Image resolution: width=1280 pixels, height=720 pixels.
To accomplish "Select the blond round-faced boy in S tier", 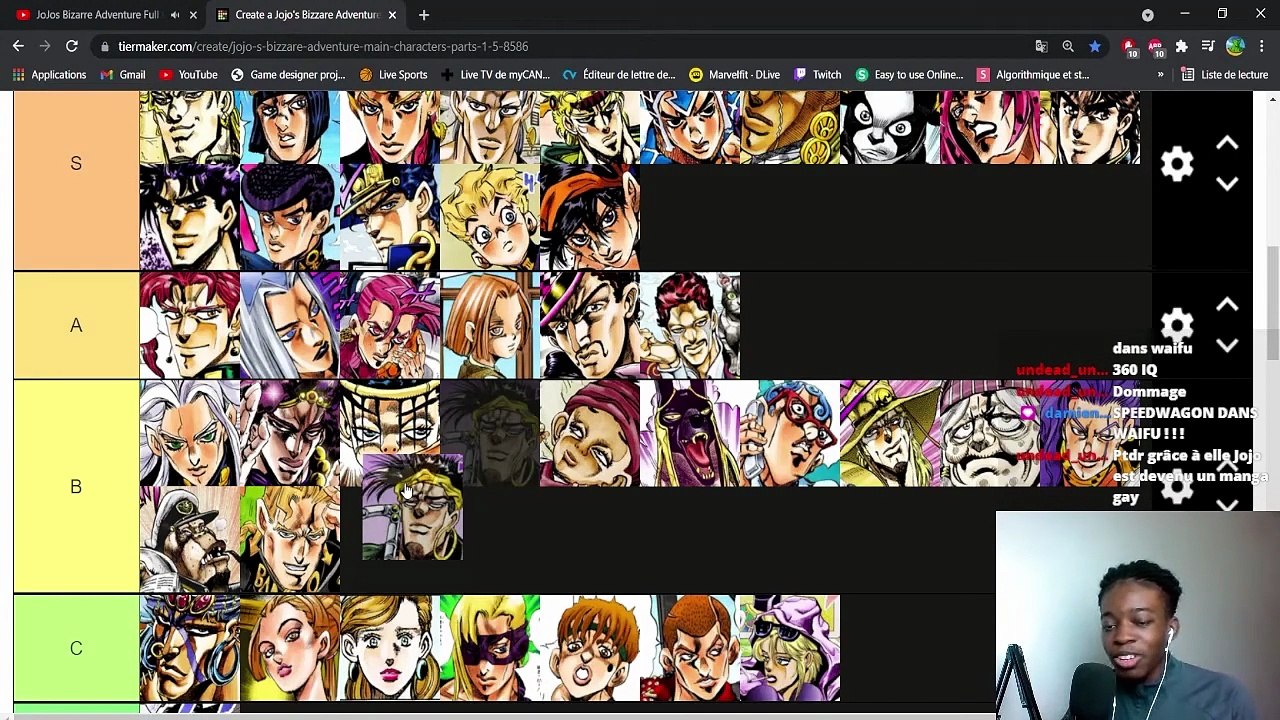I will pyautogui.click(x=490, y=217).
